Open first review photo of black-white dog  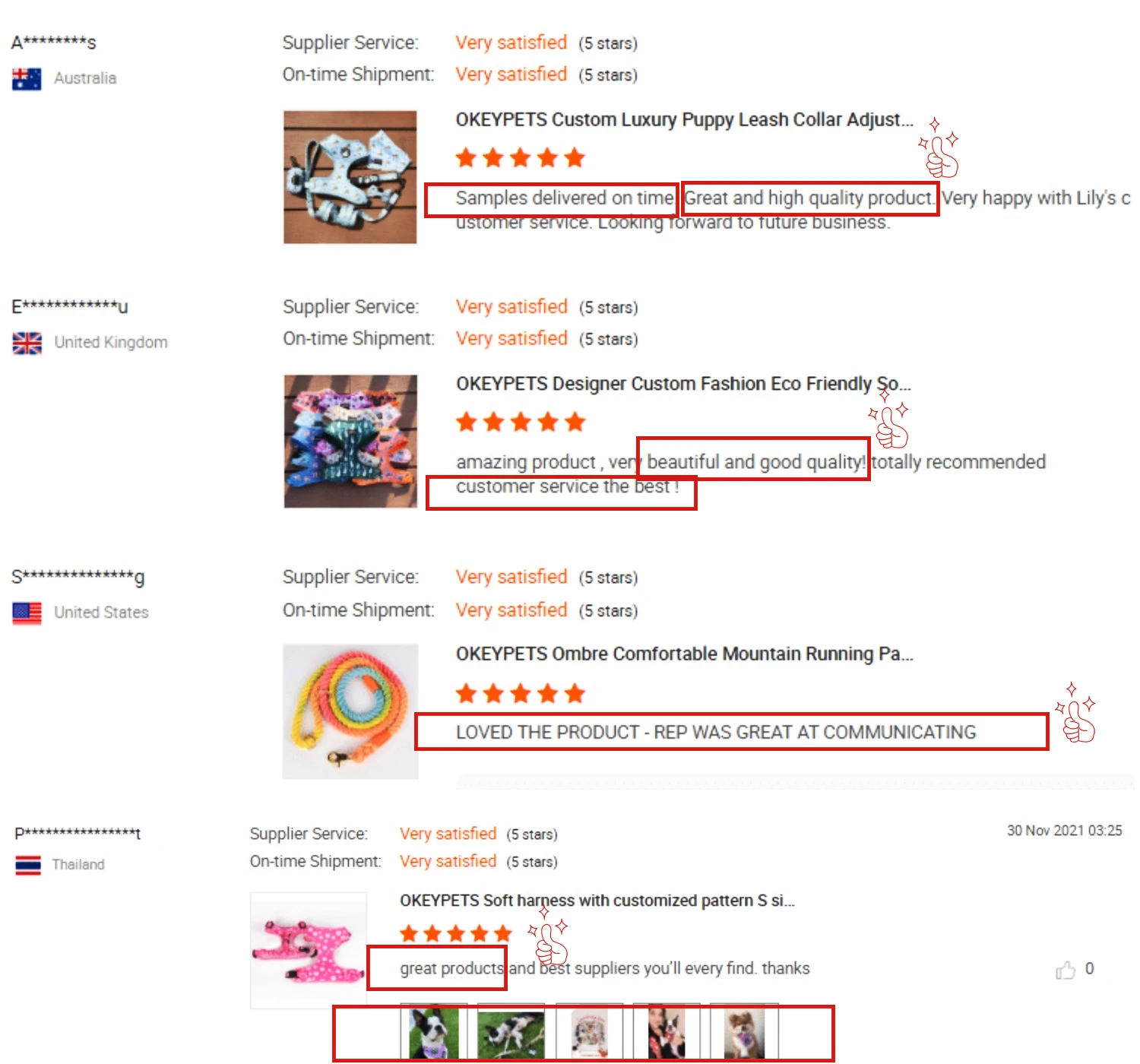[434, 1031]
